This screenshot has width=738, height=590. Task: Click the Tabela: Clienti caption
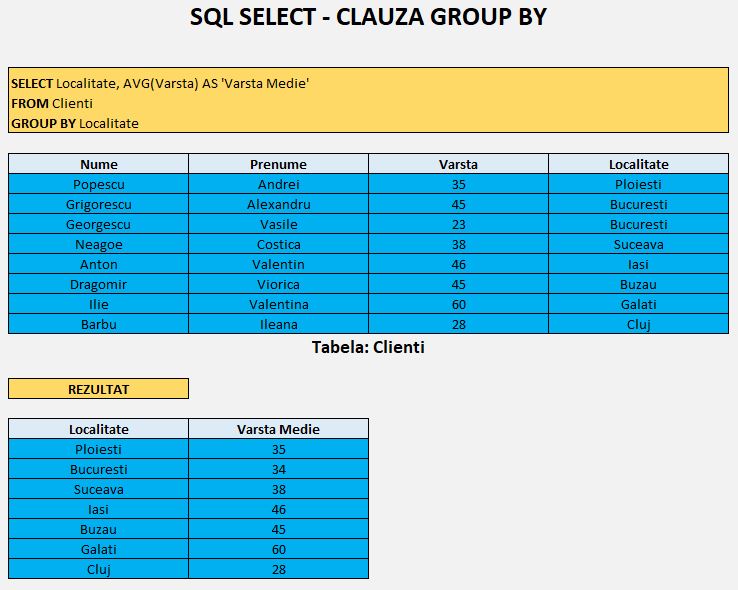click(368, 347)
